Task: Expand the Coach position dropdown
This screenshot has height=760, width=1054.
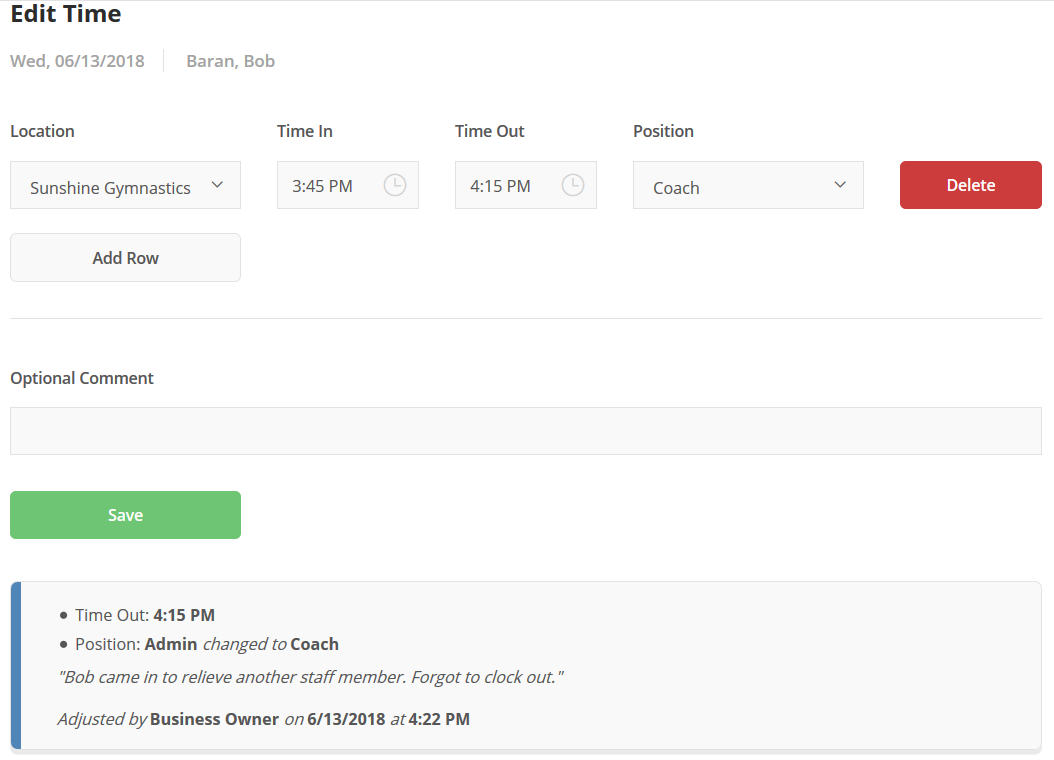Action: point(748,185)
